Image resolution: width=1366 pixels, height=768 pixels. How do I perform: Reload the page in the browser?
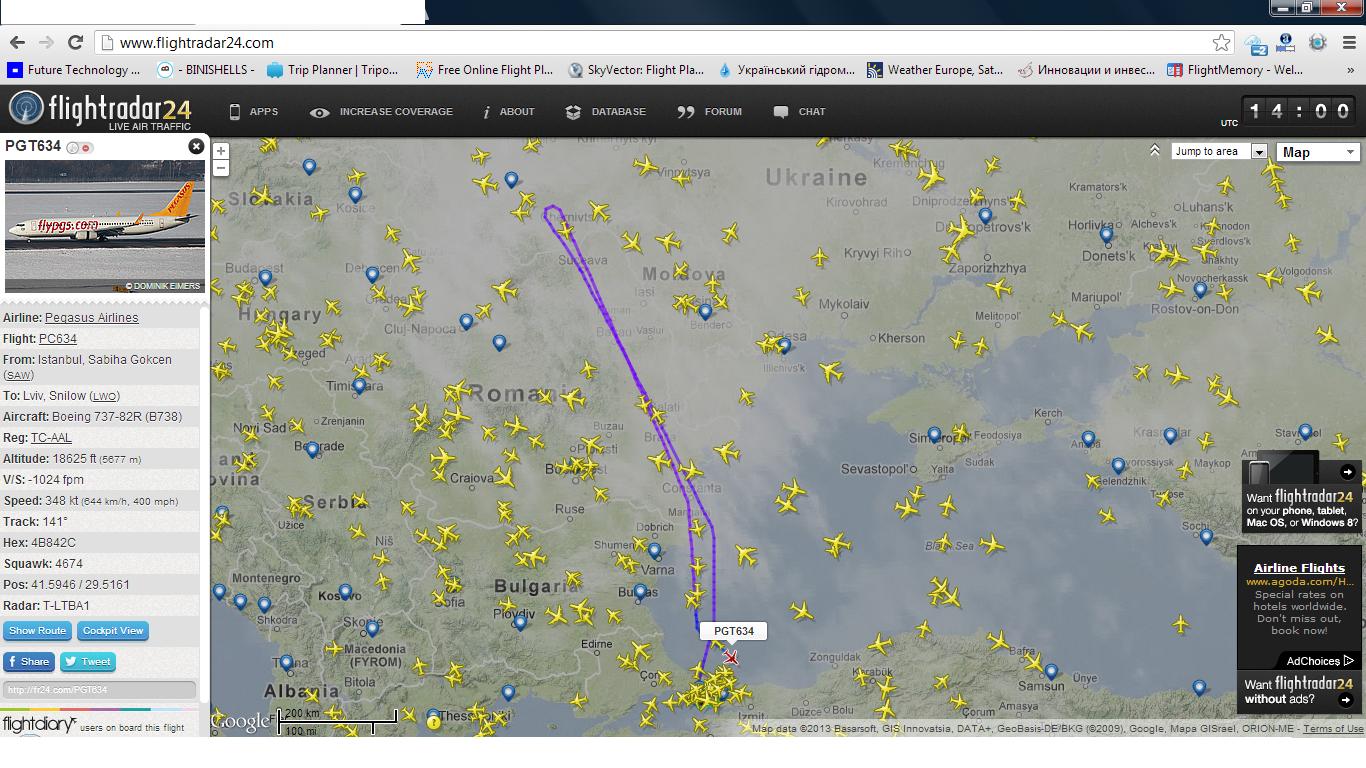75,42
